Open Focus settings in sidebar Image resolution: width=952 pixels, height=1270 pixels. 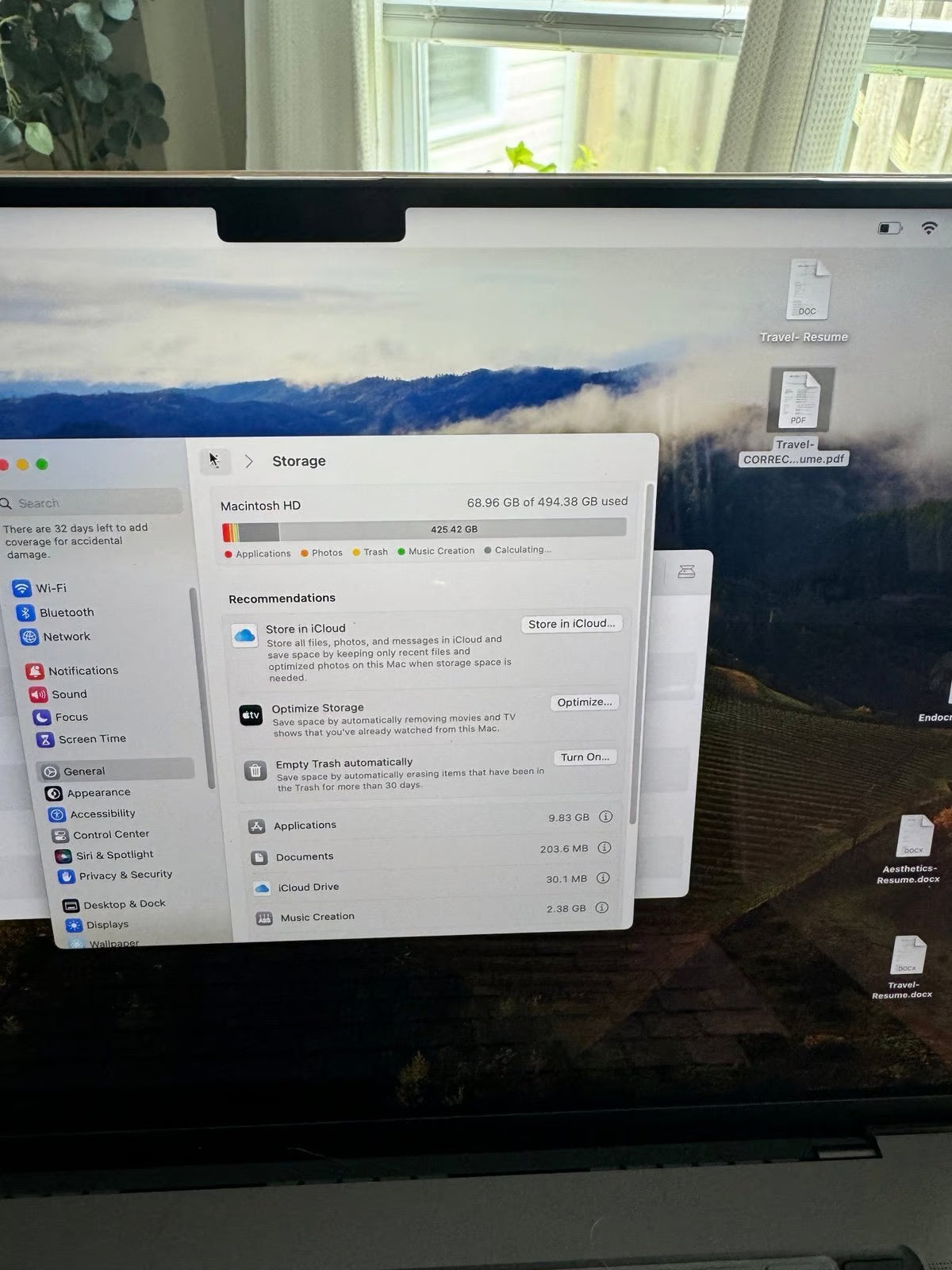coord(60,717)
